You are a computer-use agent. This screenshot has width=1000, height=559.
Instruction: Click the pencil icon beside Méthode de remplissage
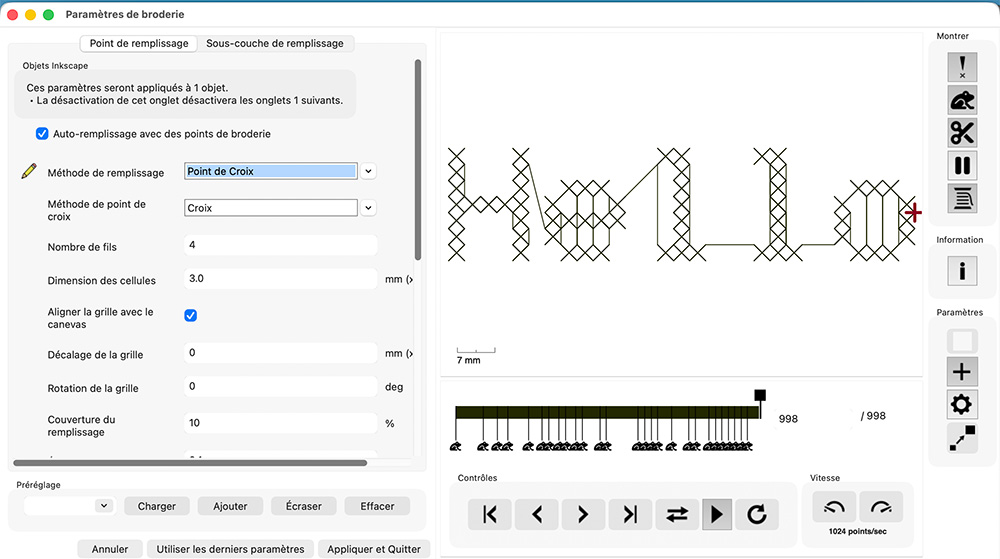pos(29,171)
